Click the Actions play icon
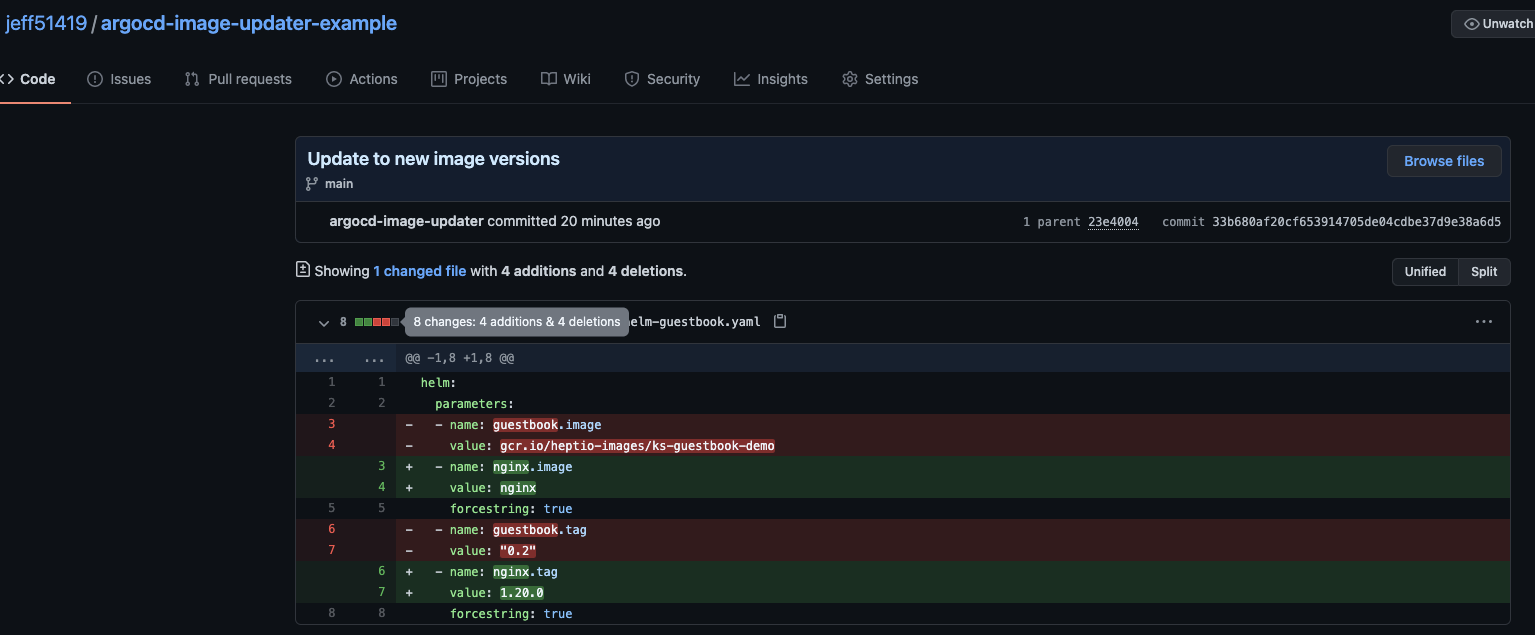 pyautogui.click(x=334, y=79)
